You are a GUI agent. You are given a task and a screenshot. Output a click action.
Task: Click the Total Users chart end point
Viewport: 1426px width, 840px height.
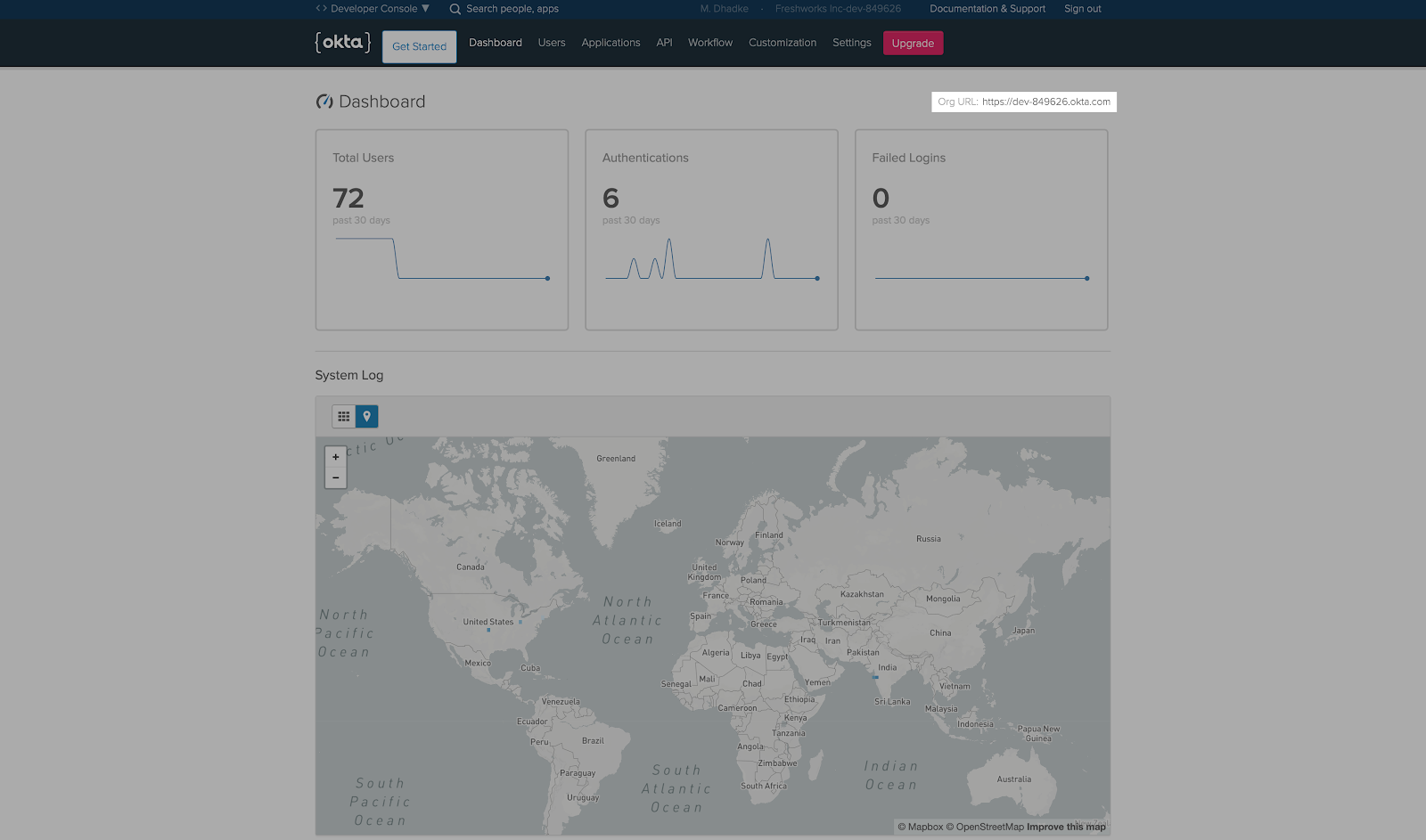point(547,278)
